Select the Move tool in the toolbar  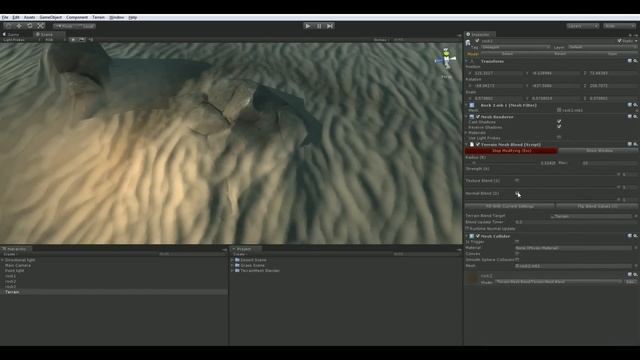[x=19, y=26]
